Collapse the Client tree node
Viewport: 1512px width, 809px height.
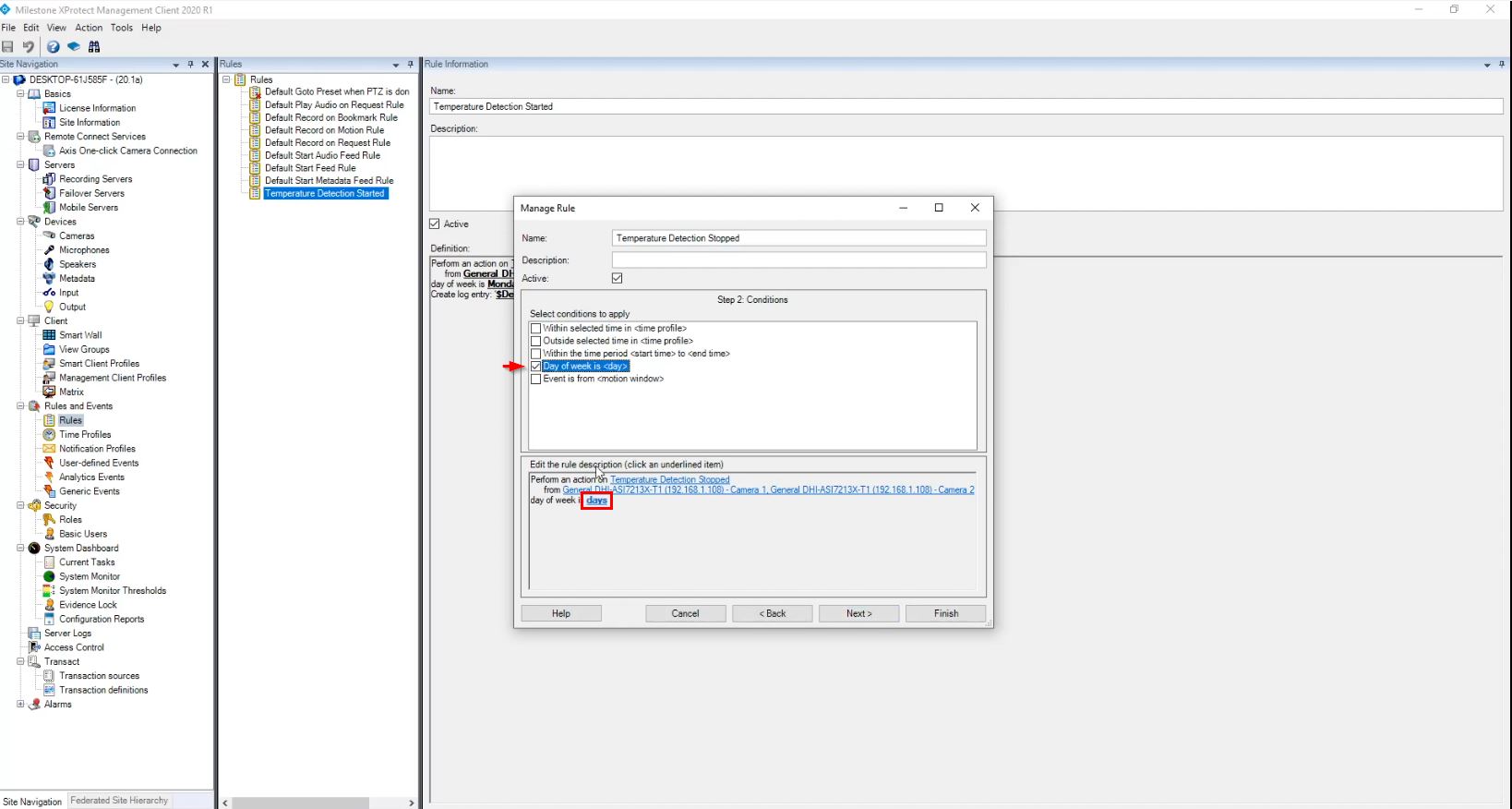coord(20,321)
